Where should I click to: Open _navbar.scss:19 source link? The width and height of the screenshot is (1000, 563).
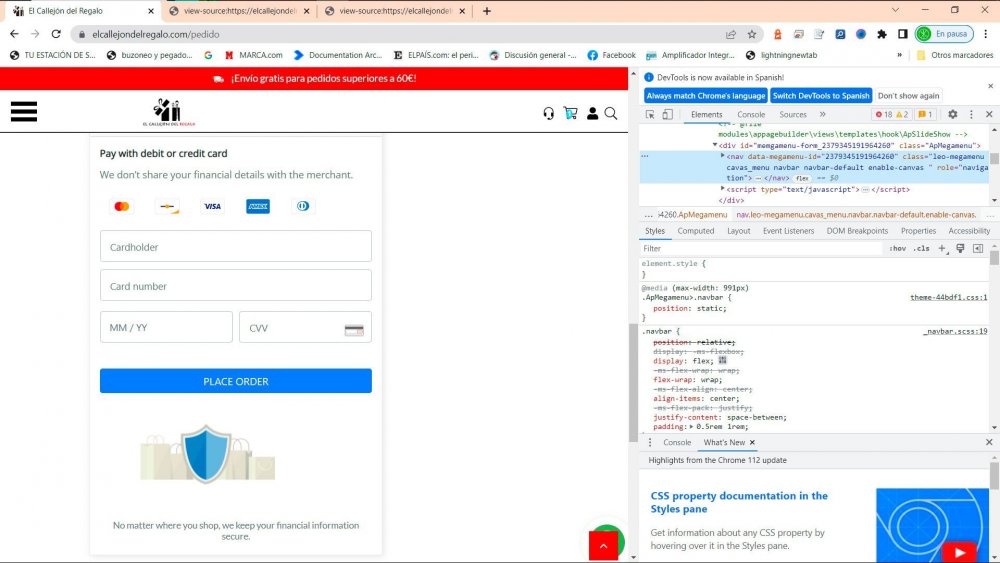[x=955, y=332]
